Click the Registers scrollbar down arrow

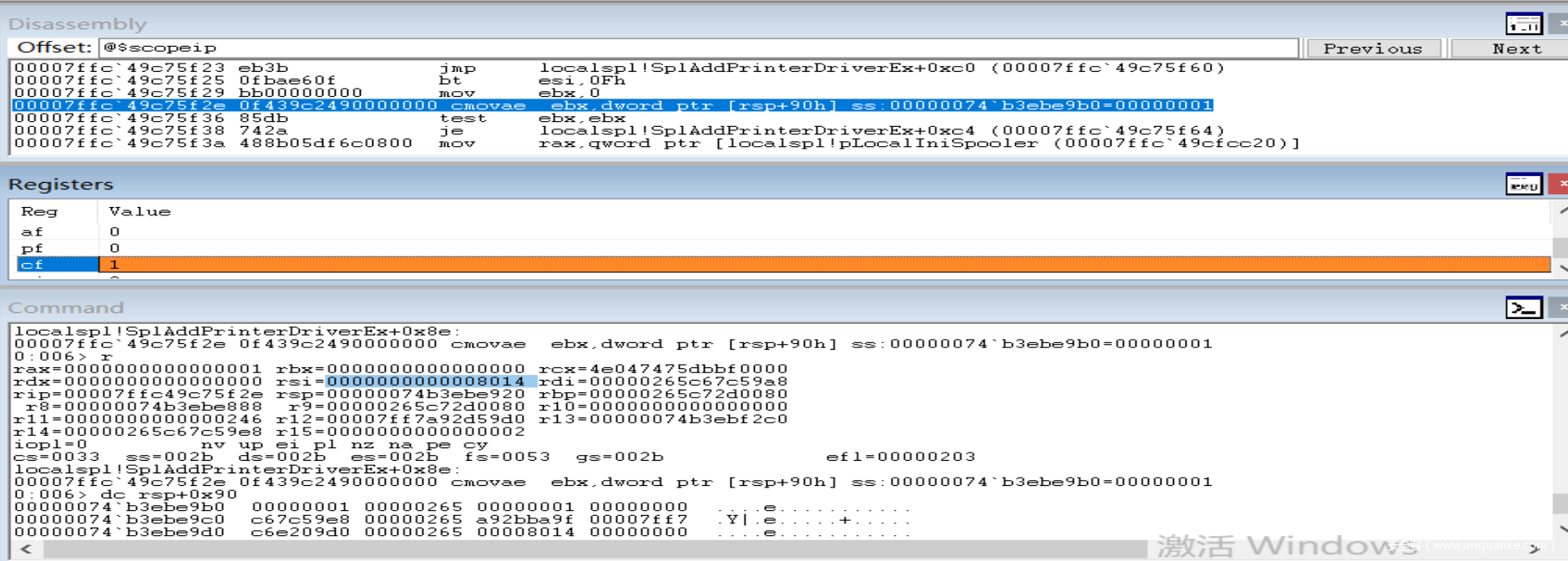coord(1560,267)
